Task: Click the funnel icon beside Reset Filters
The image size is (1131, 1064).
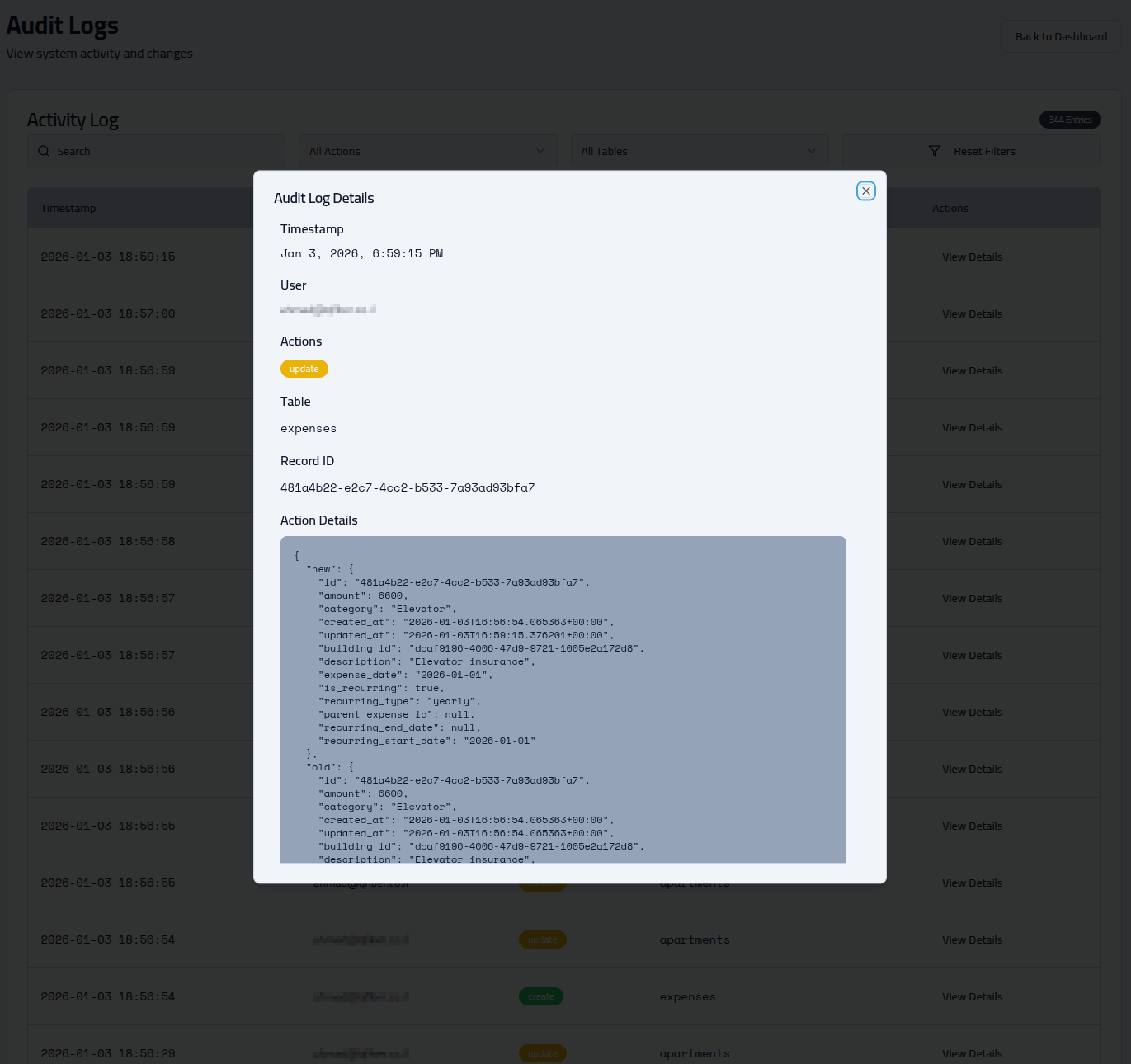Action: 935,152
